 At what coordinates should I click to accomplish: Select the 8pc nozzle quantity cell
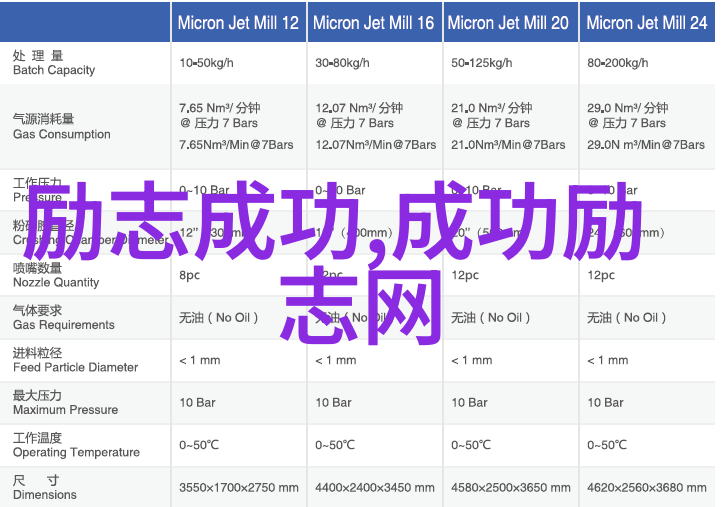click(x=190, y=275)
